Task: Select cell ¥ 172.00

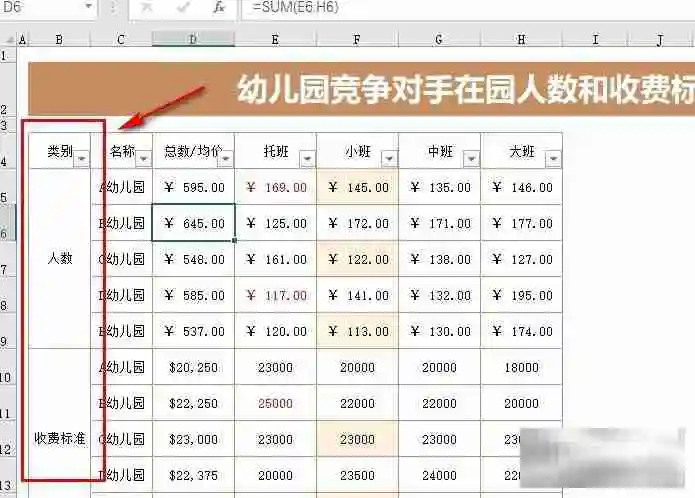Action: coord(357,223)
